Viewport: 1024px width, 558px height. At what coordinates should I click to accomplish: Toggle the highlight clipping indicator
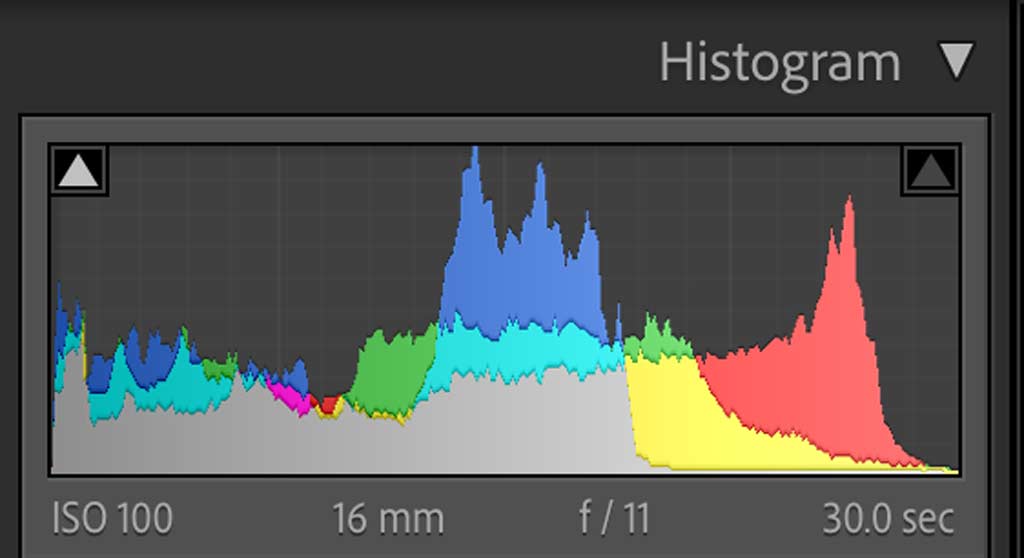(931, 172)
